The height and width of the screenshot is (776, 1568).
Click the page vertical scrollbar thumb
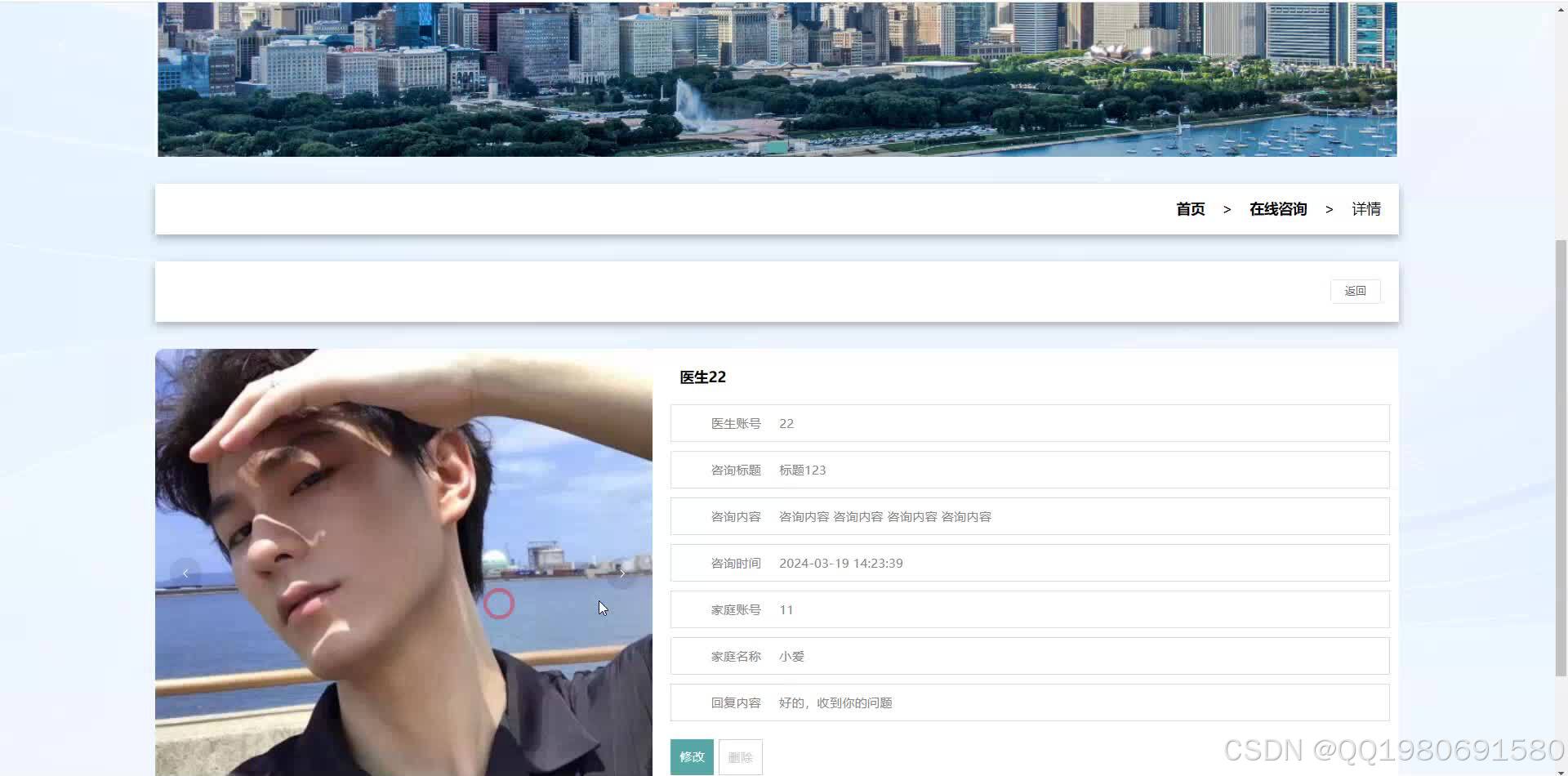click(x=1561, y=457)
